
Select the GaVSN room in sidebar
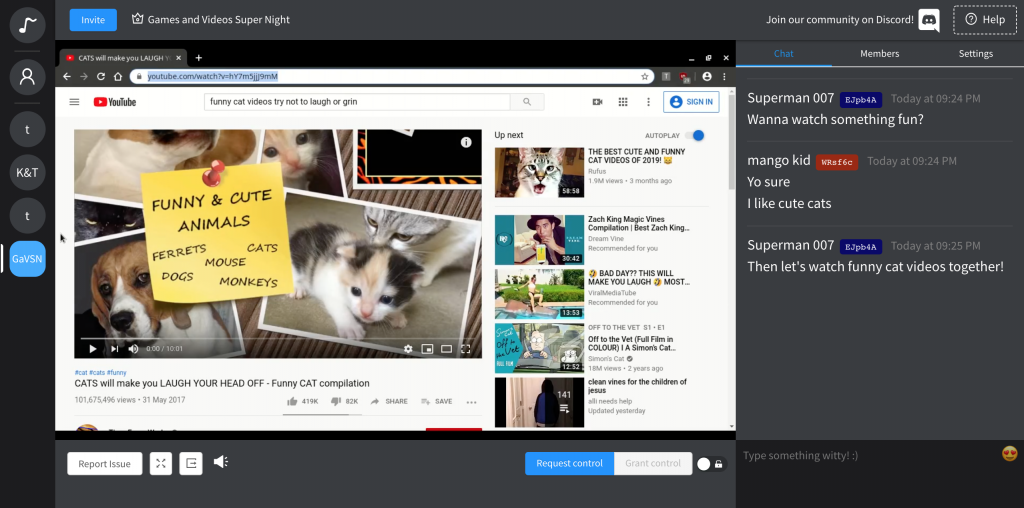[x=28, y=258]
